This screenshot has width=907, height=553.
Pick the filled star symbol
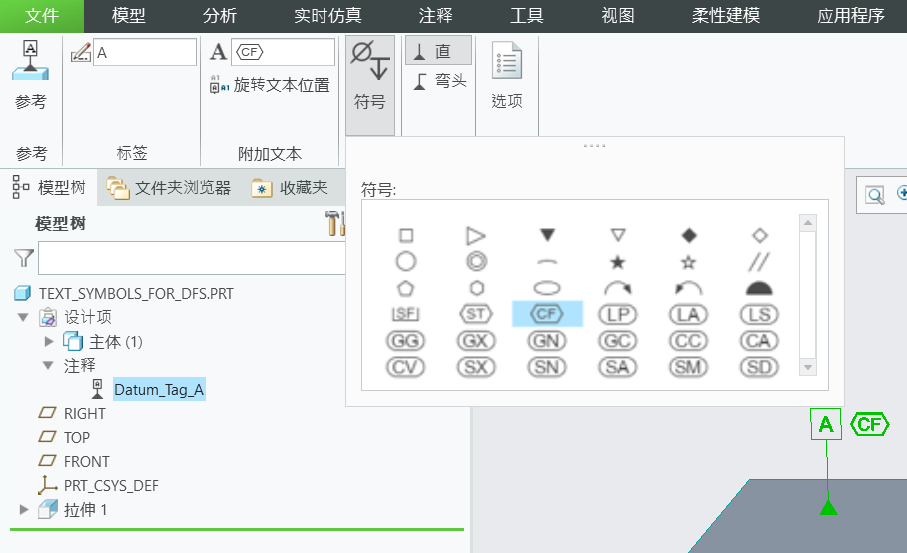click(617, 262)
